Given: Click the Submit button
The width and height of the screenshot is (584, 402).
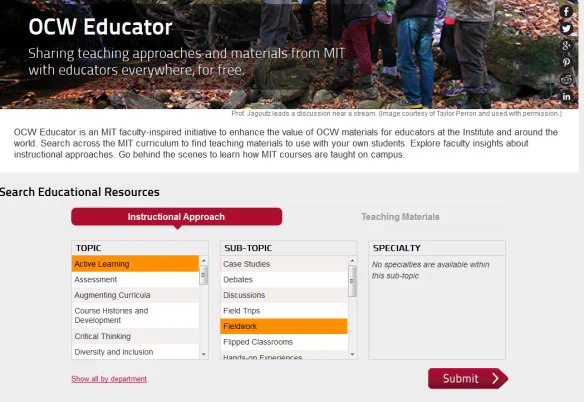Looking at the screenshot, I should click(x=468, y=379).
